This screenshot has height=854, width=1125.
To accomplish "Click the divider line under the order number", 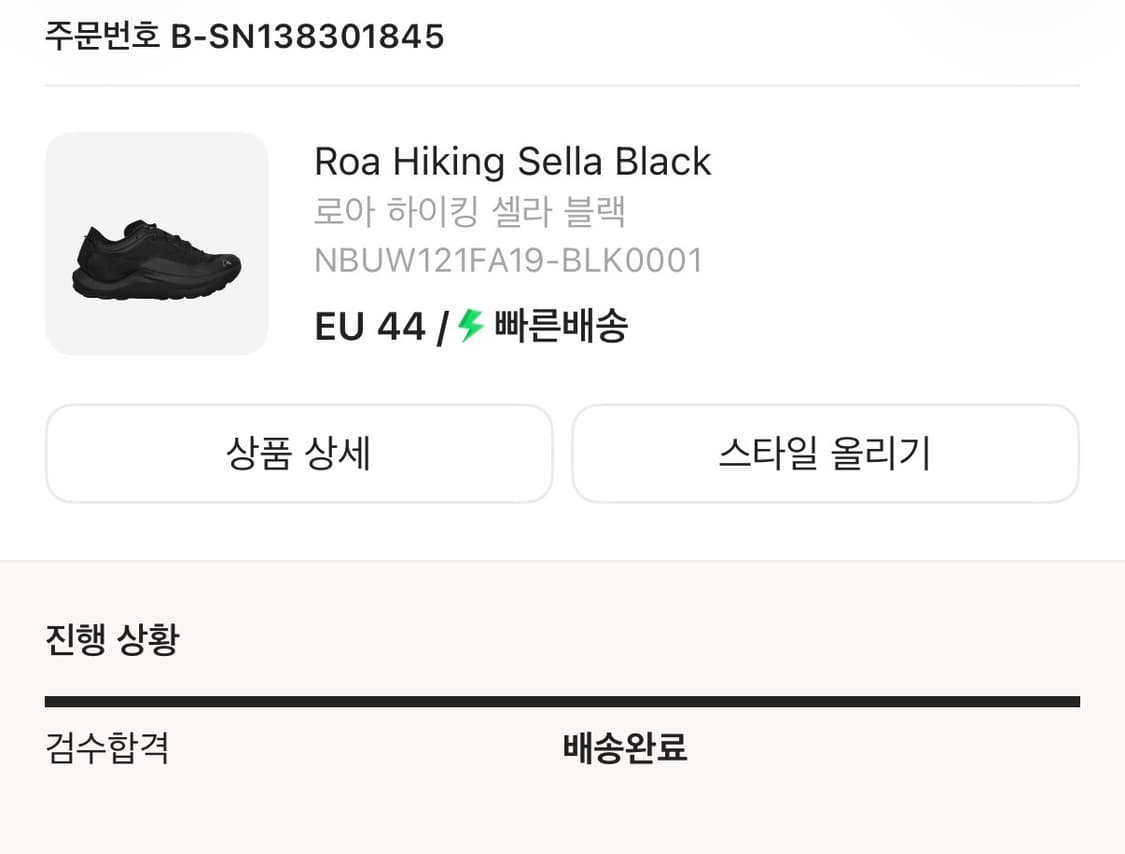I will point(562,87).
